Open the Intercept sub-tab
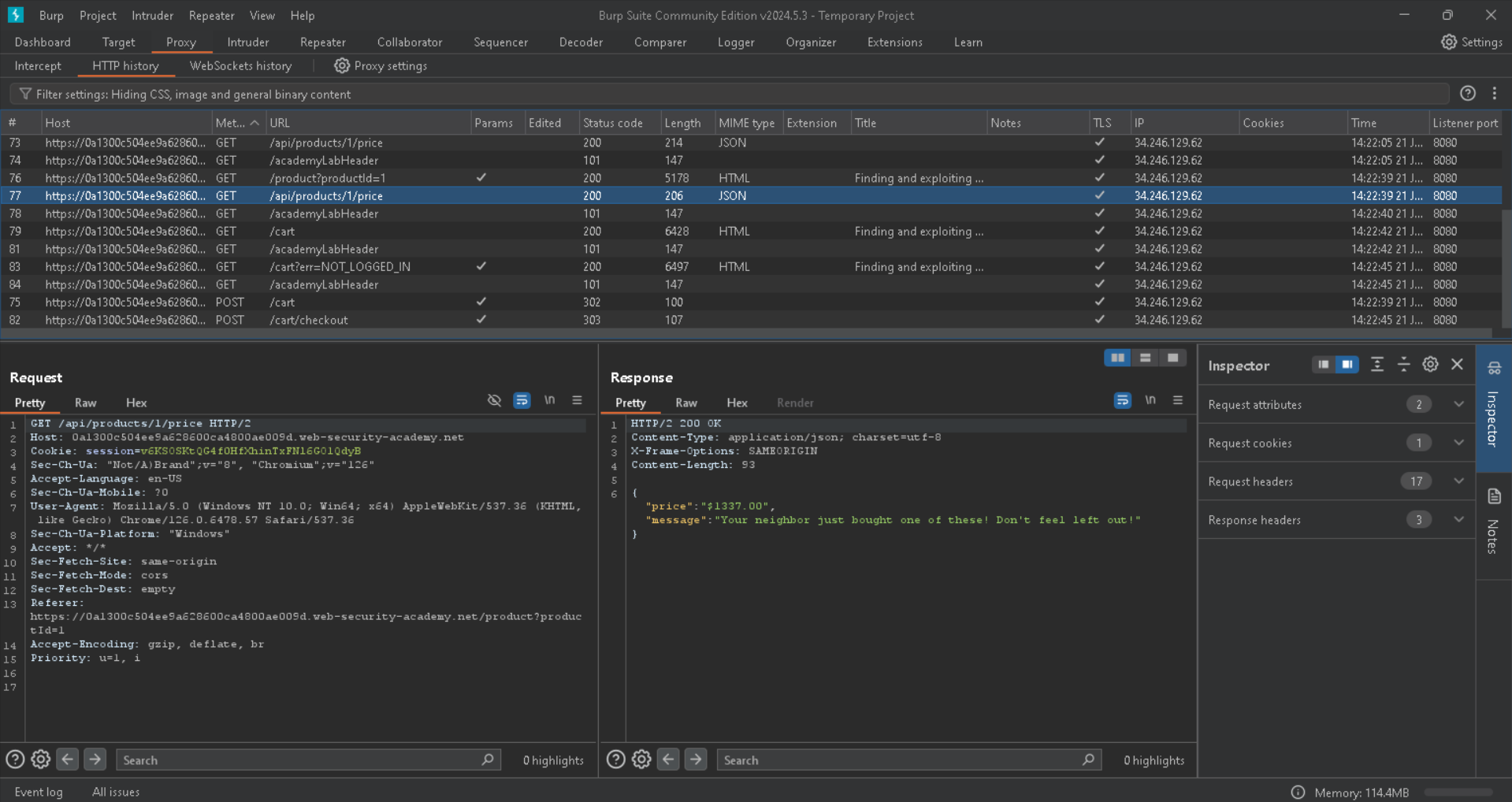This screenshot has width=1512, height=802. (38, 66)
